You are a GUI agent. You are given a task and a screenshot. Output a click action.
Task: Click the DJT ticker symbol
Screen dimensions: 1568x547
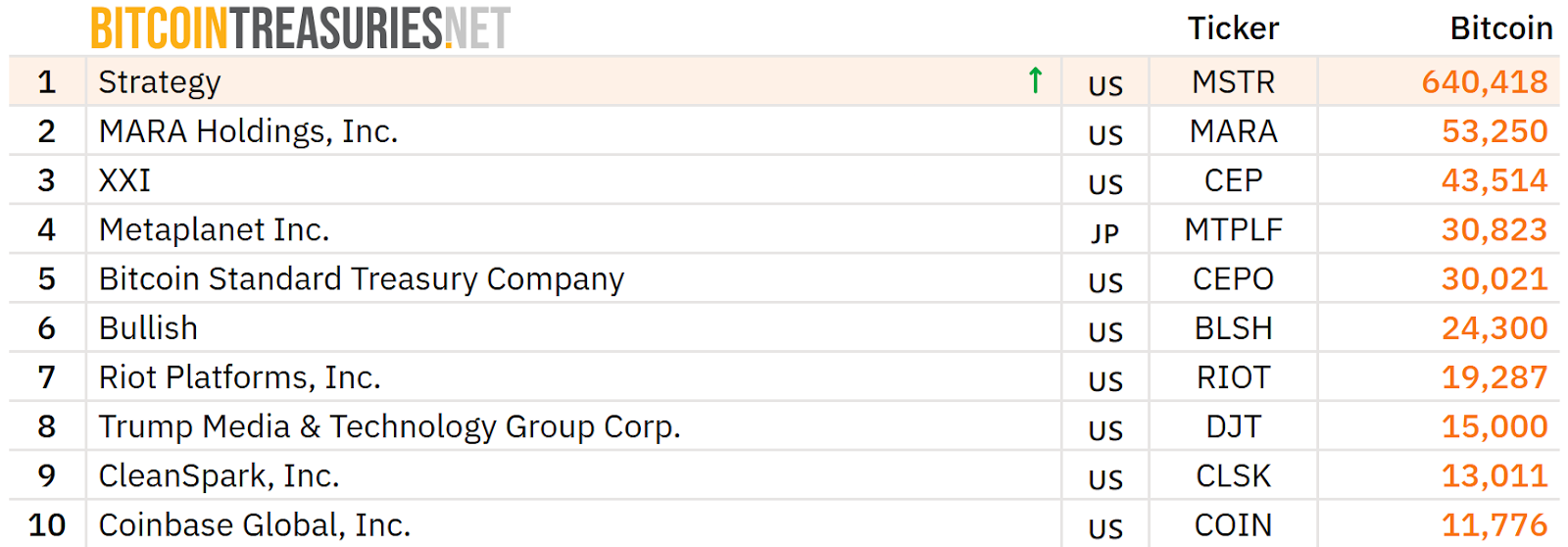point(1233,426)
